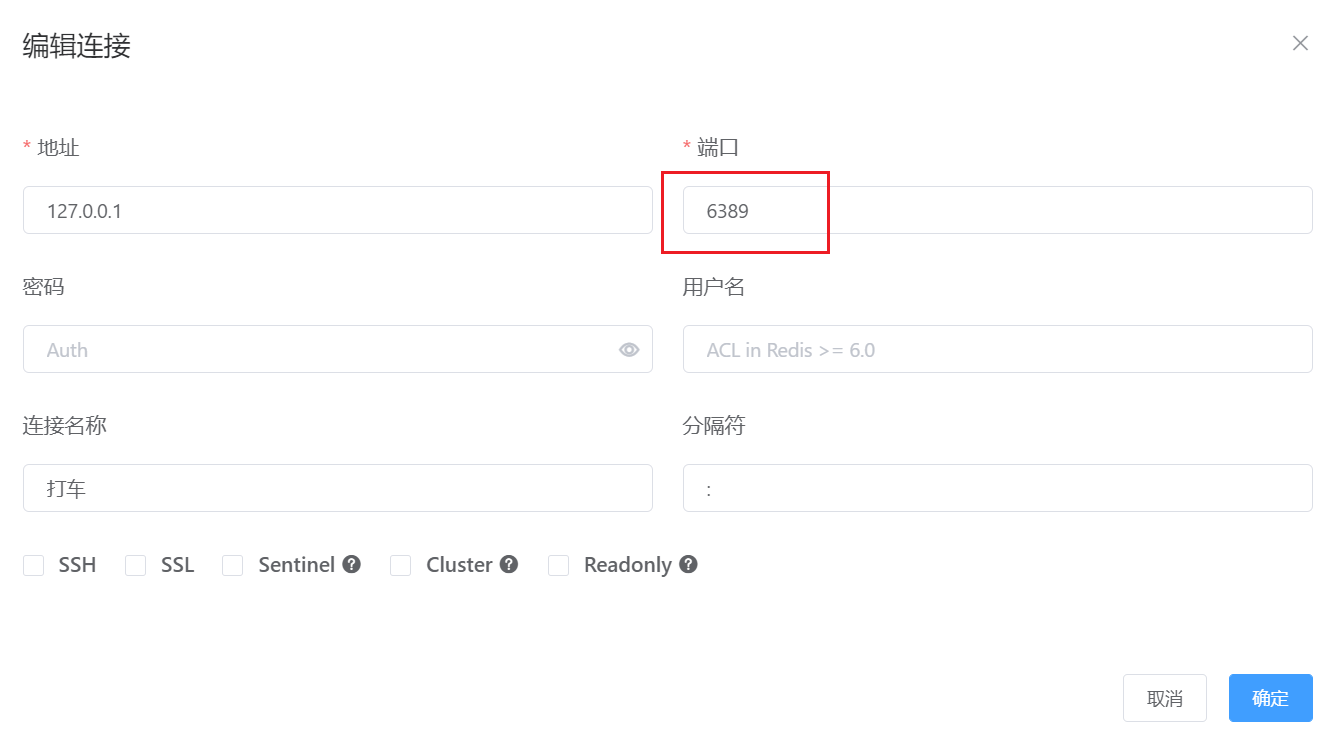Click the help icon beside Readonly
The height and width of the screenshot is (750, 1339).
[x=688, y=564]
